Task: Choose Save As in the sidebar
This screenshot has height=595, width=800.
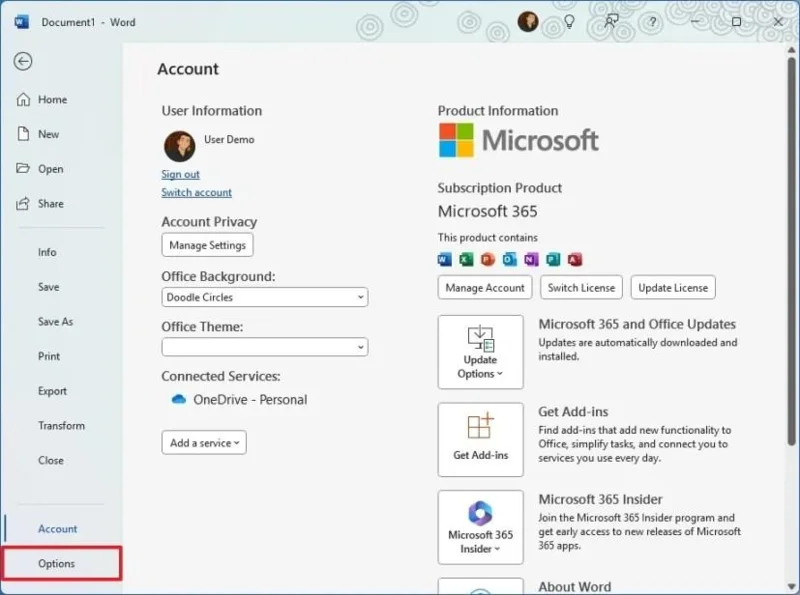Action: tap(55, 321)
